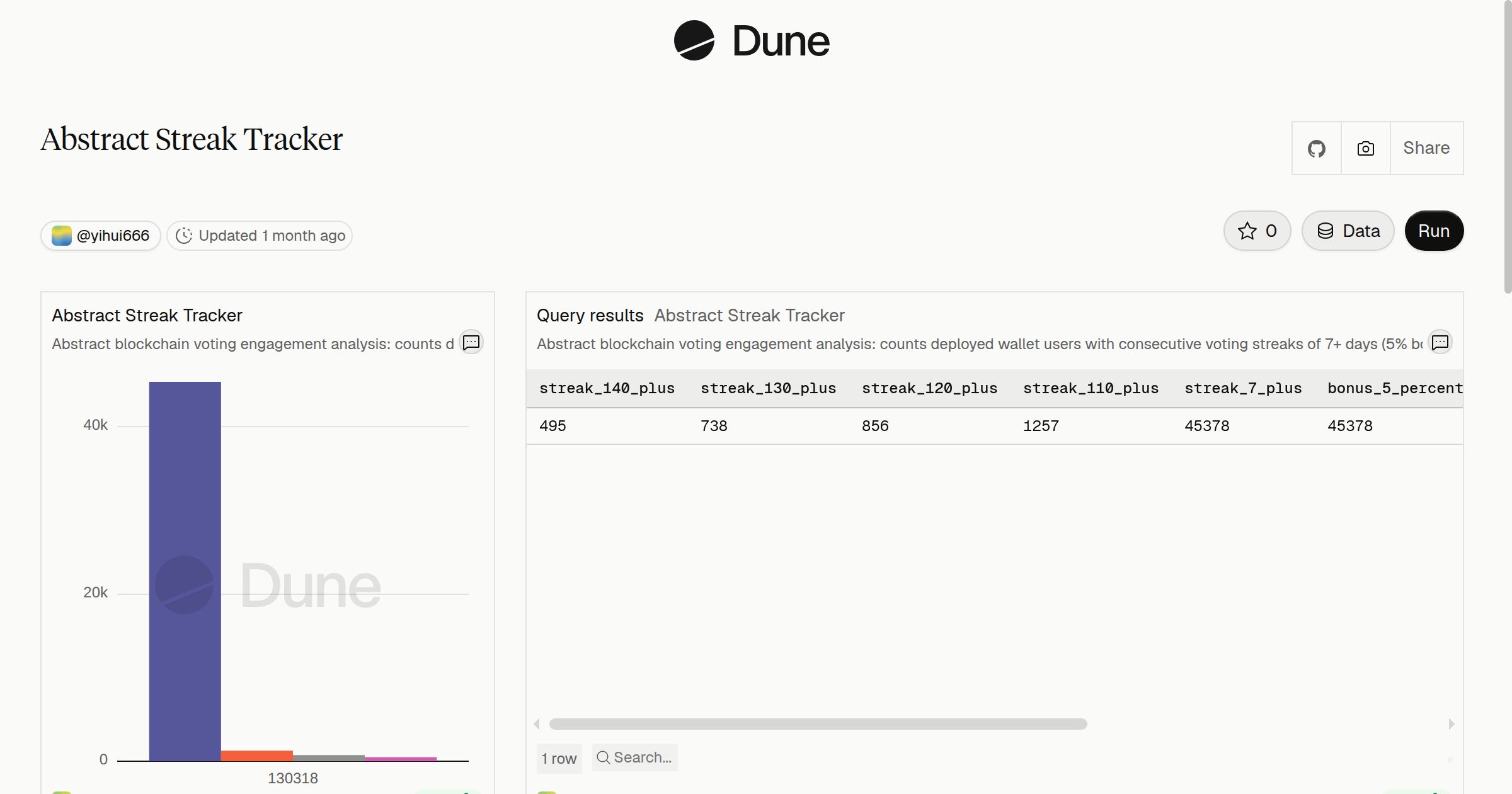Click the streak_140_plus column header
Viewport: 1512px width, 794px height.
pos(607,388)
